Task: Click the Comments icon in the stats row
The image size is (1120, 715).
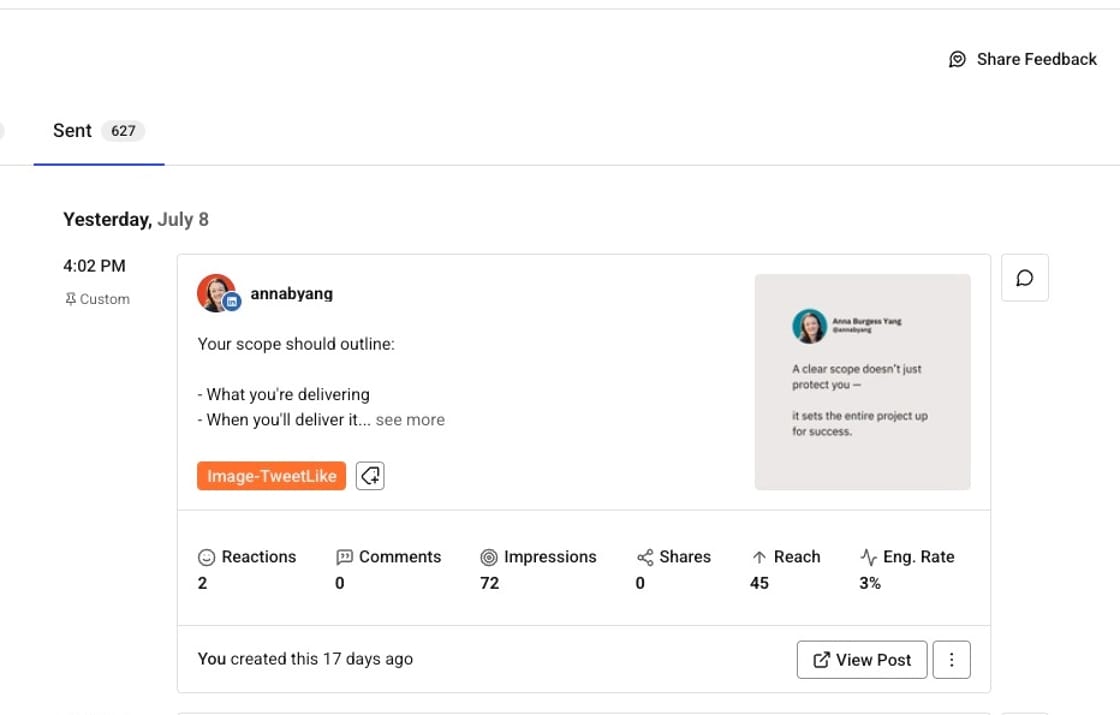Action: tap(345, 557)
